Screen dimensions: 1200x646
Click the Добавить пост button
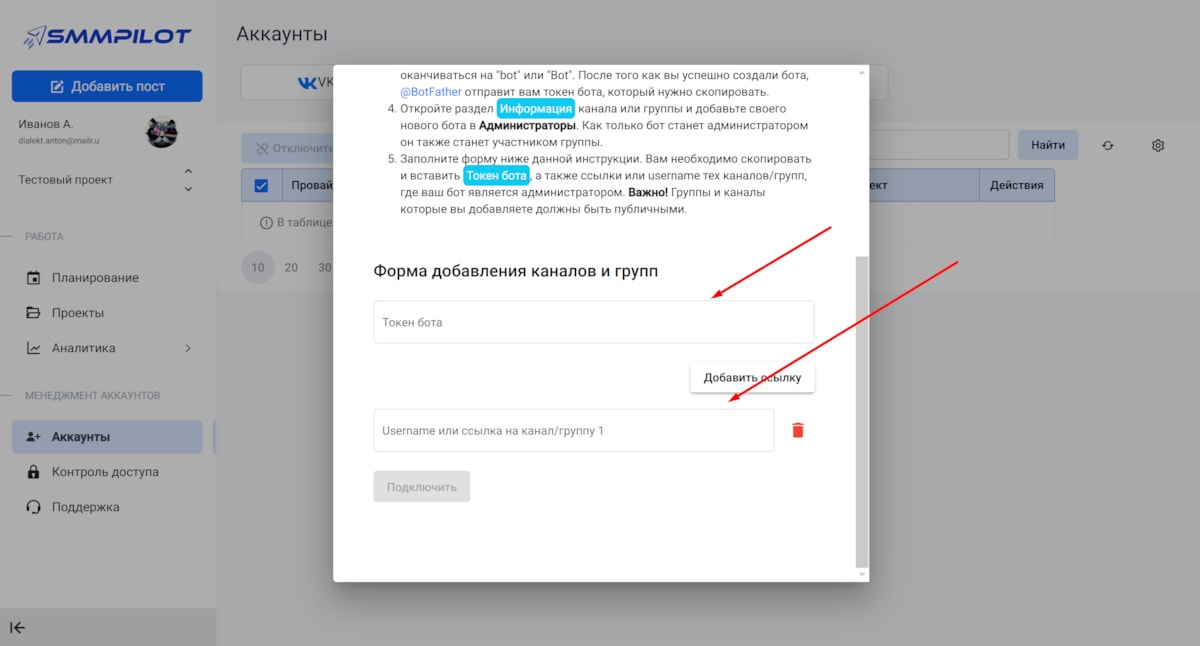[x=107, y=86]
